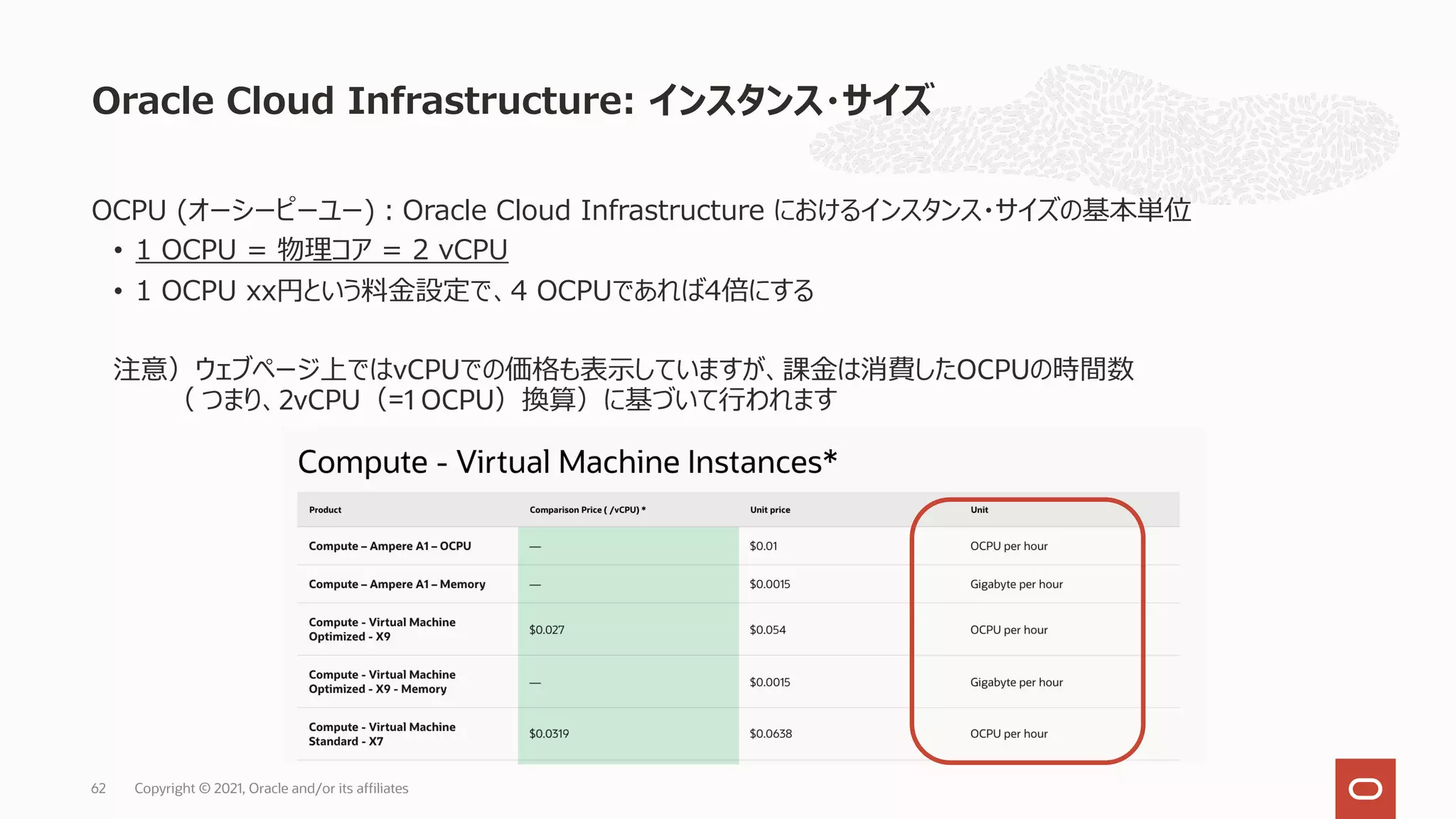Click the comparison price dash for Ampere A1 Memory

click(x=535, y=584)
